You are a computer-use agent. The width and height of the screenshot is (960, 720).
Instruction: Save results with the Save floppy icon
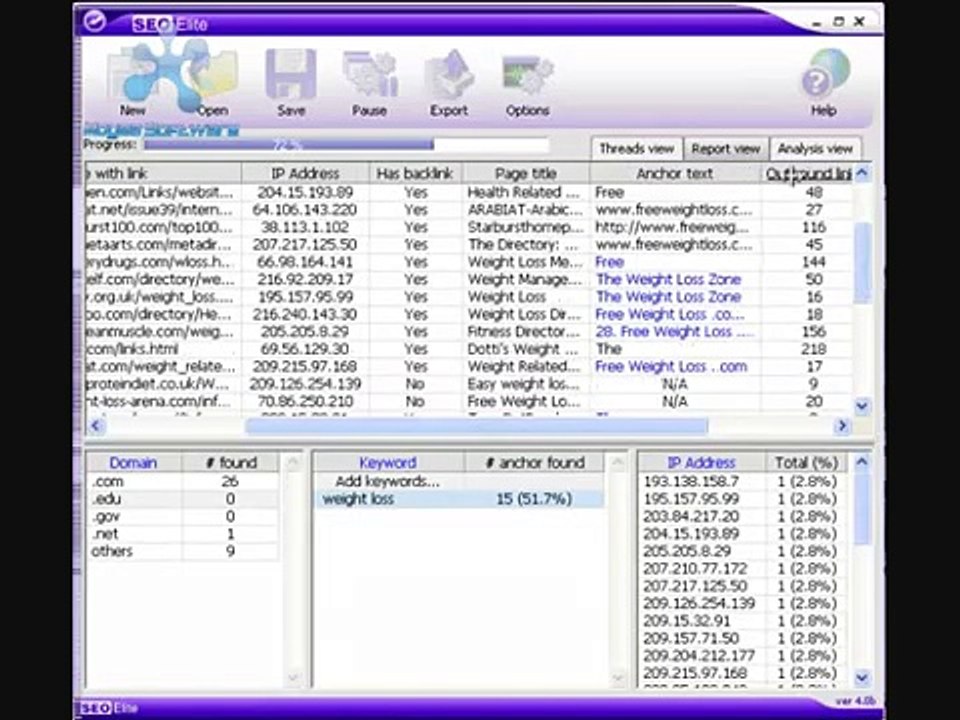pyautogui.click(x=291, y=83)
